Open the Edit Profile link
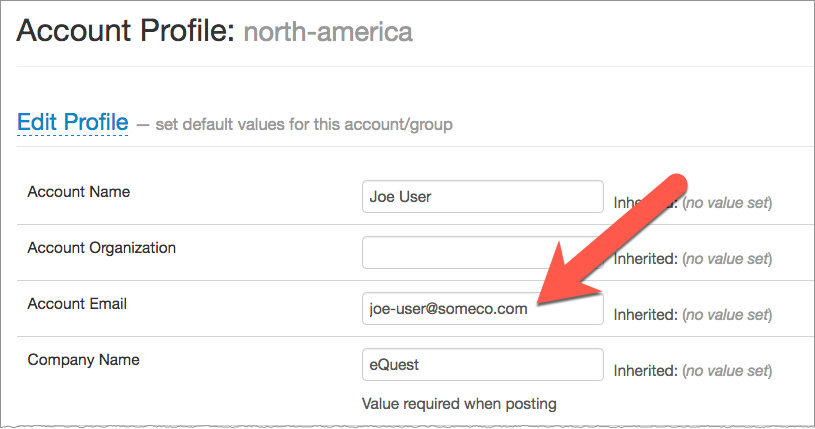This screenshot has height=429, width=815. pos(72,122)
